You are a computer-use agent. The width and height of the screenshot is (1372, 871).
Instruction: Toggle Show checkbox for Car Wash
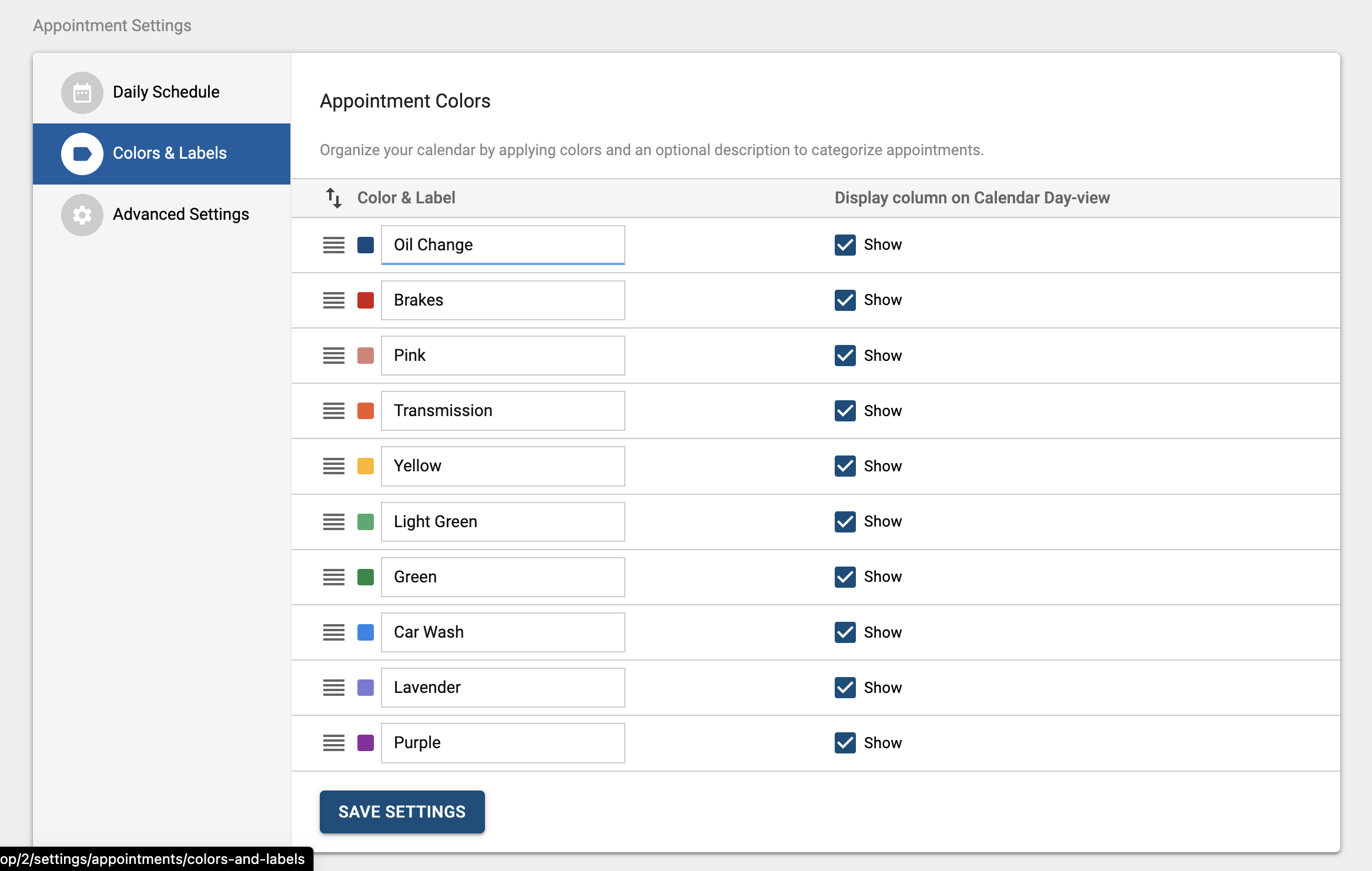pyautogui.click(x=845, y=632)
